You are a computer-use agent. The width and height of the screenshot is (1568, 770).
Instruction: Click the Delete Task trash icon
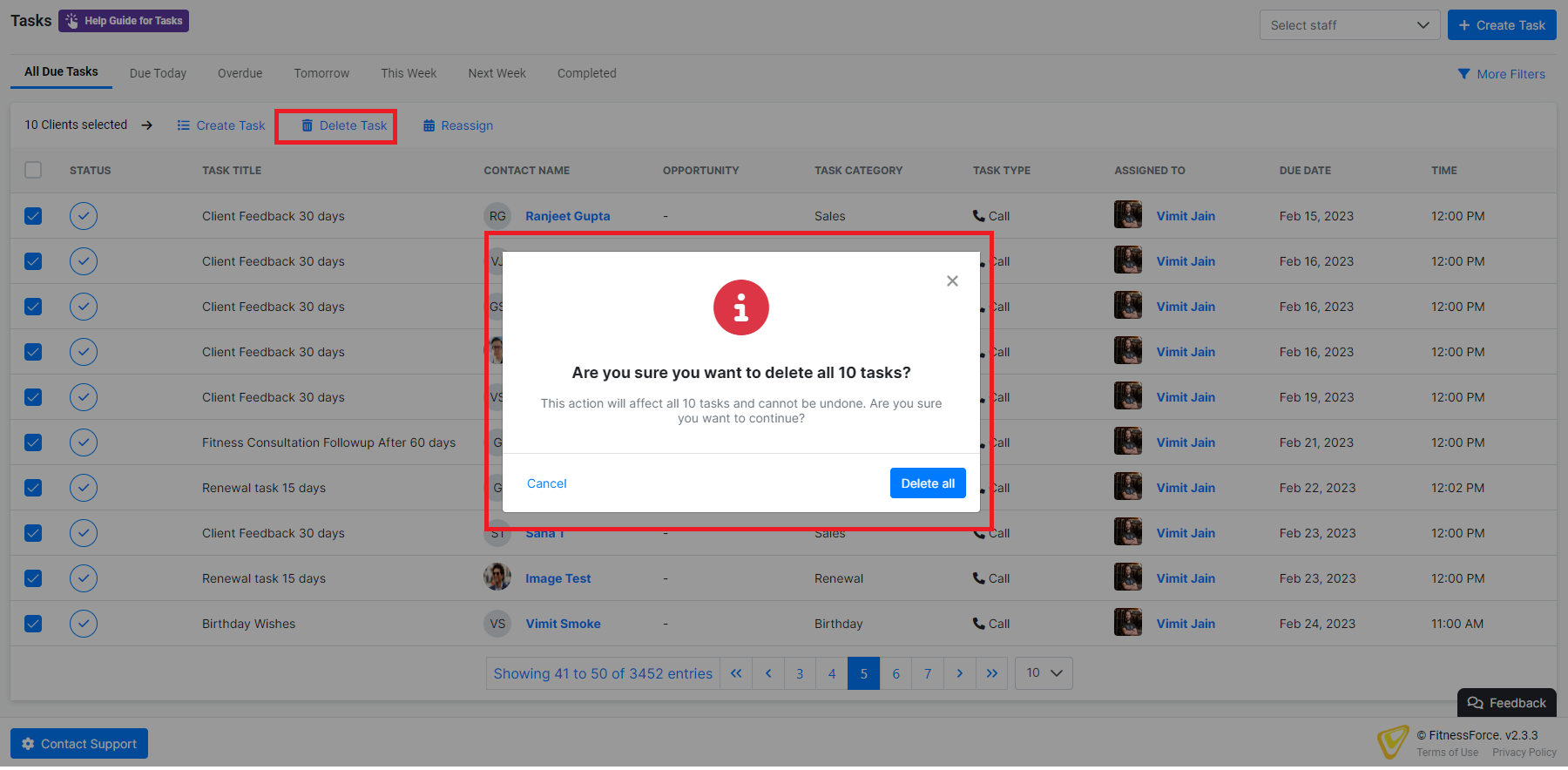click(x=308, y=125)
